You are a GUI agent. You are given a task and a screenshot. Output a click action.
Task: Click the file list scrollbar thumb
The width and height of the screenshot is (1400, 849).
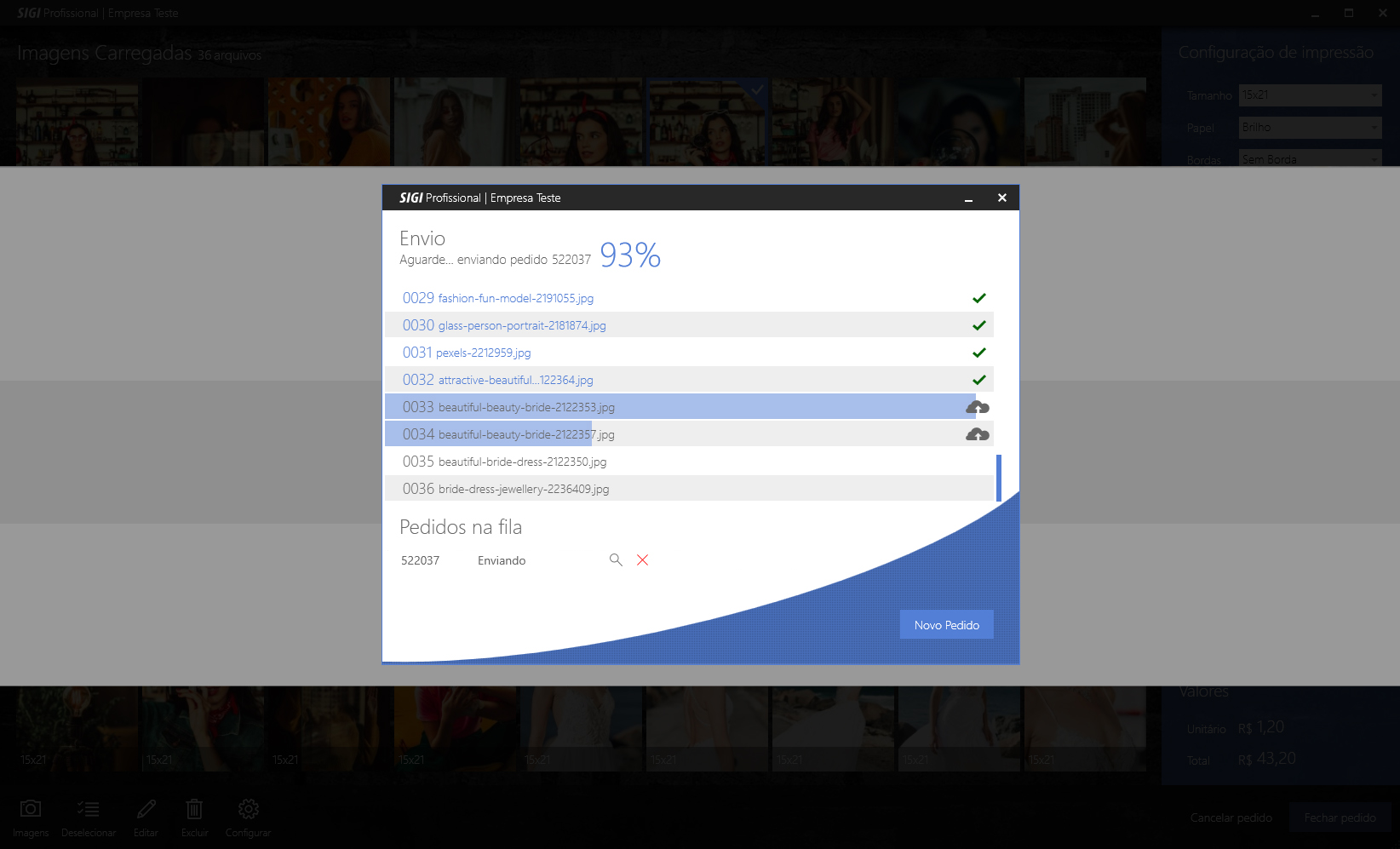998,478
